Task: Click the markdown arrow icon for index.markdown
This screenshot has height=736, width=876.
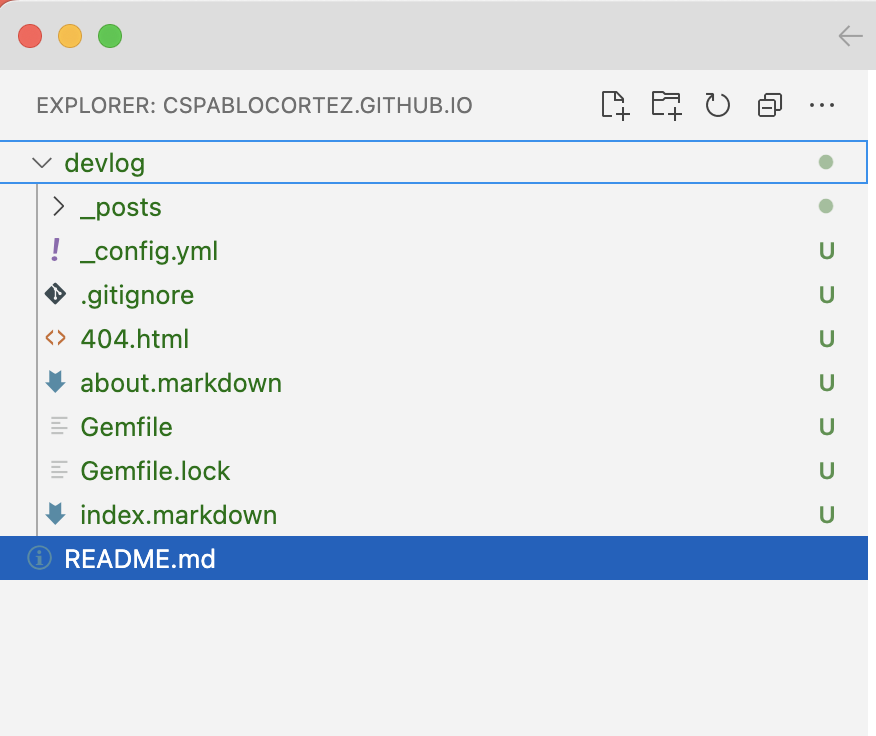Action: coord(55,514)
